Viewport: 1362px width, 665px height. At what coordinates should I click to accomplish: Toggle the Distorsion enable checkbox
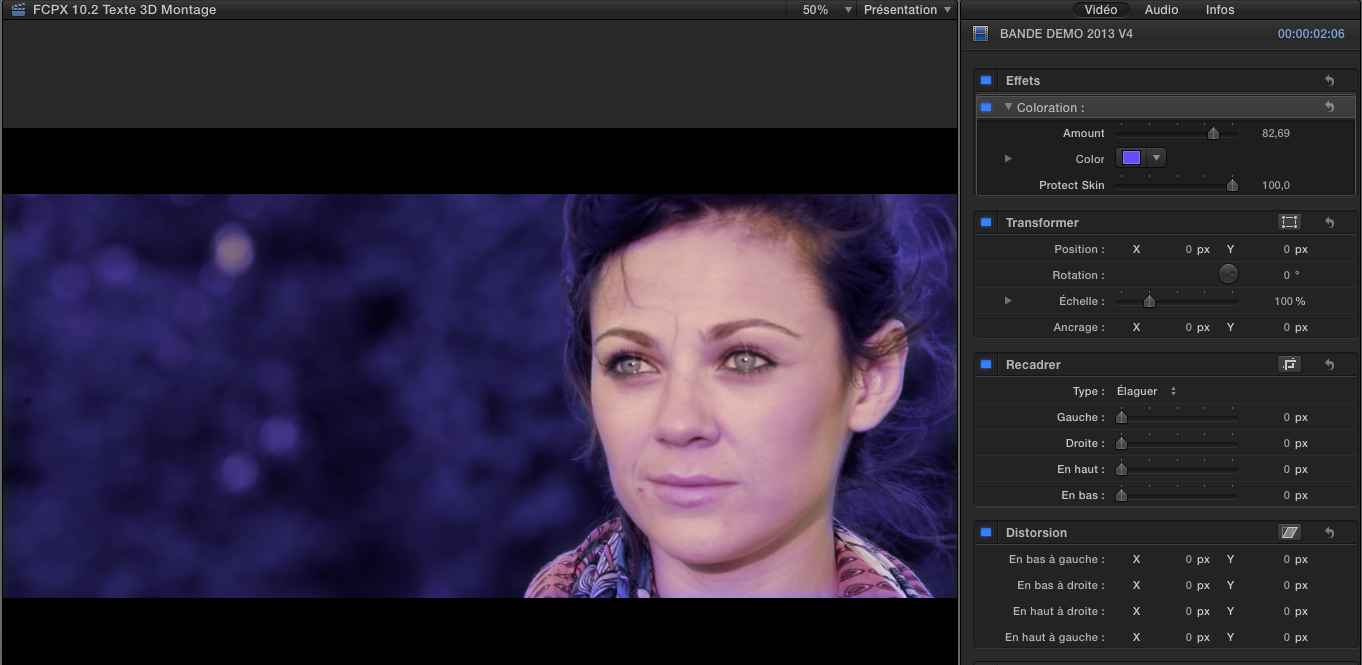click(x=986, y=533)
